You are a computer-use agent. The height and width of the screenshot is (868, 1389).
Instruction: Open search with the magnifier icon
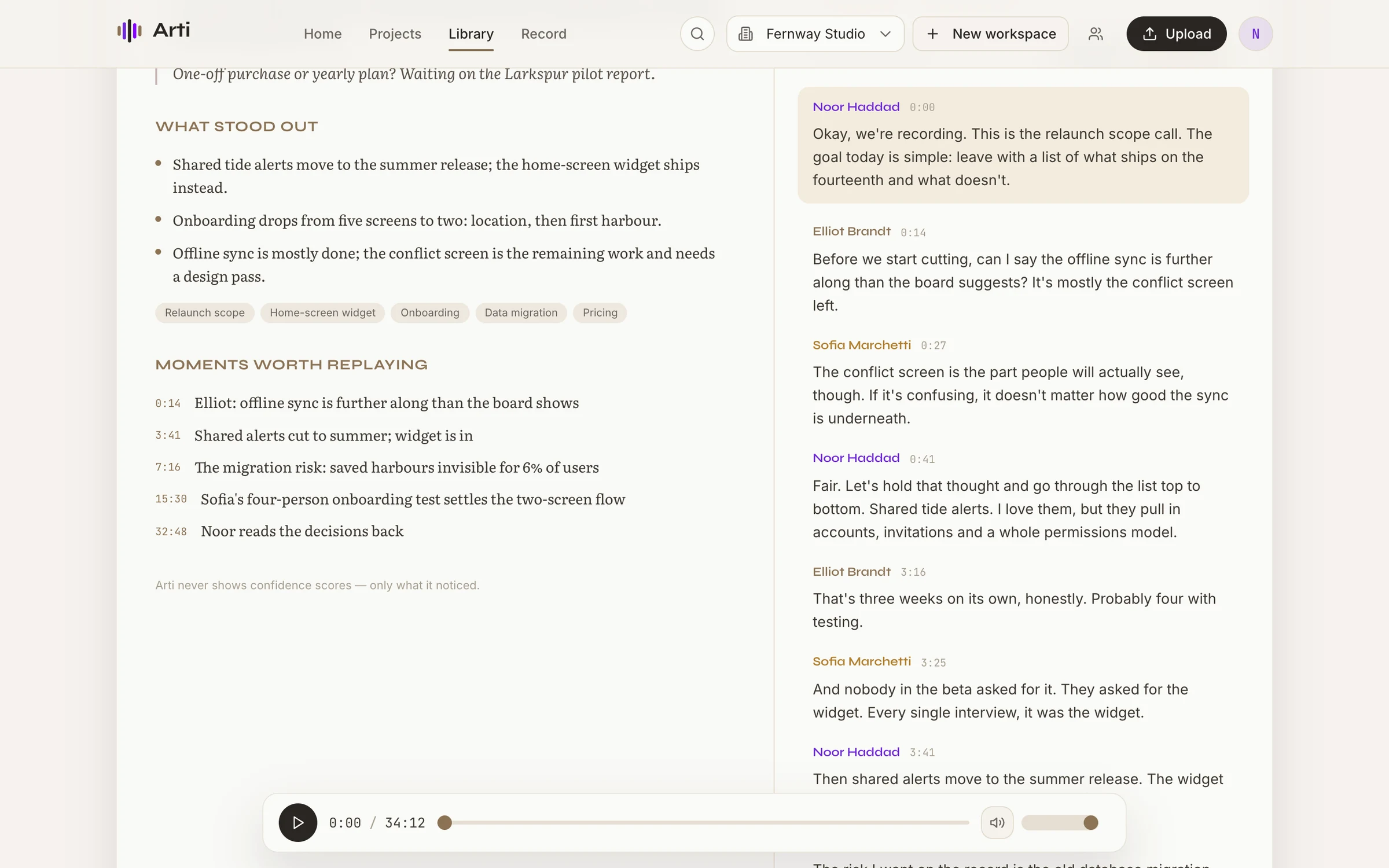697,34
